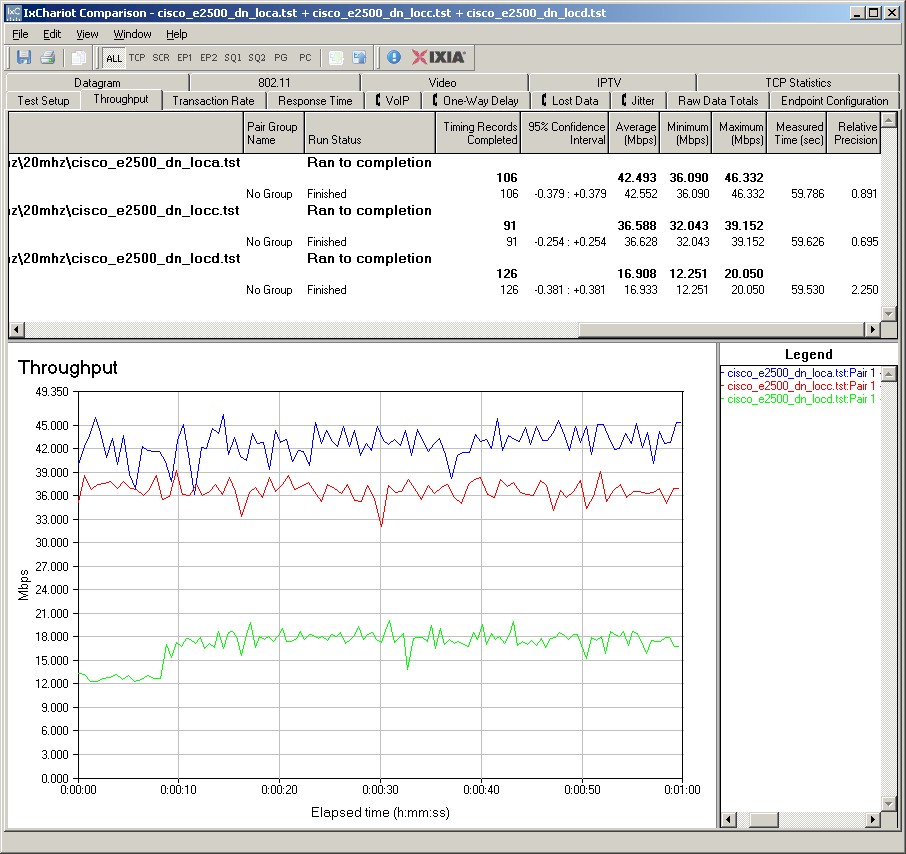Image resolution: width=906 pixels, height=854 pixels.
Task: Switch to the Response Time tab
Action: point(315,101)
